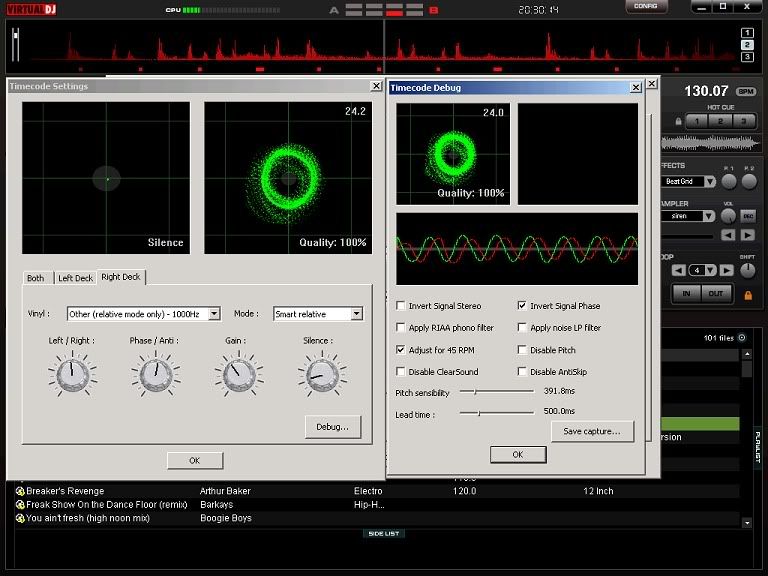This screenshot has width=768, height=576.
Task: Select You ain't fresh track
Action: 376,518
